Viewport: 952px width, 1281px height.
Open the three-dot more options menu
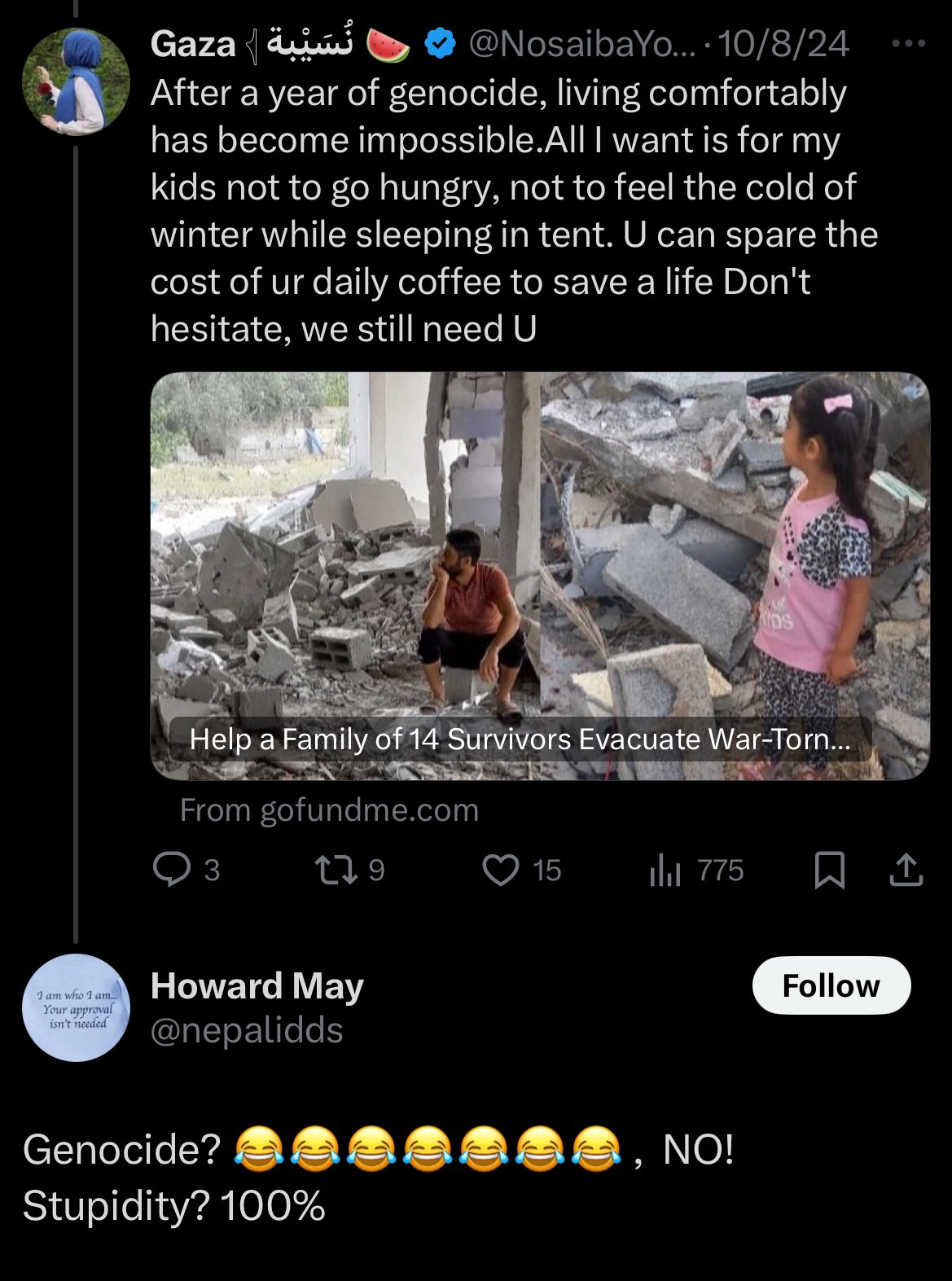[908, 44]
